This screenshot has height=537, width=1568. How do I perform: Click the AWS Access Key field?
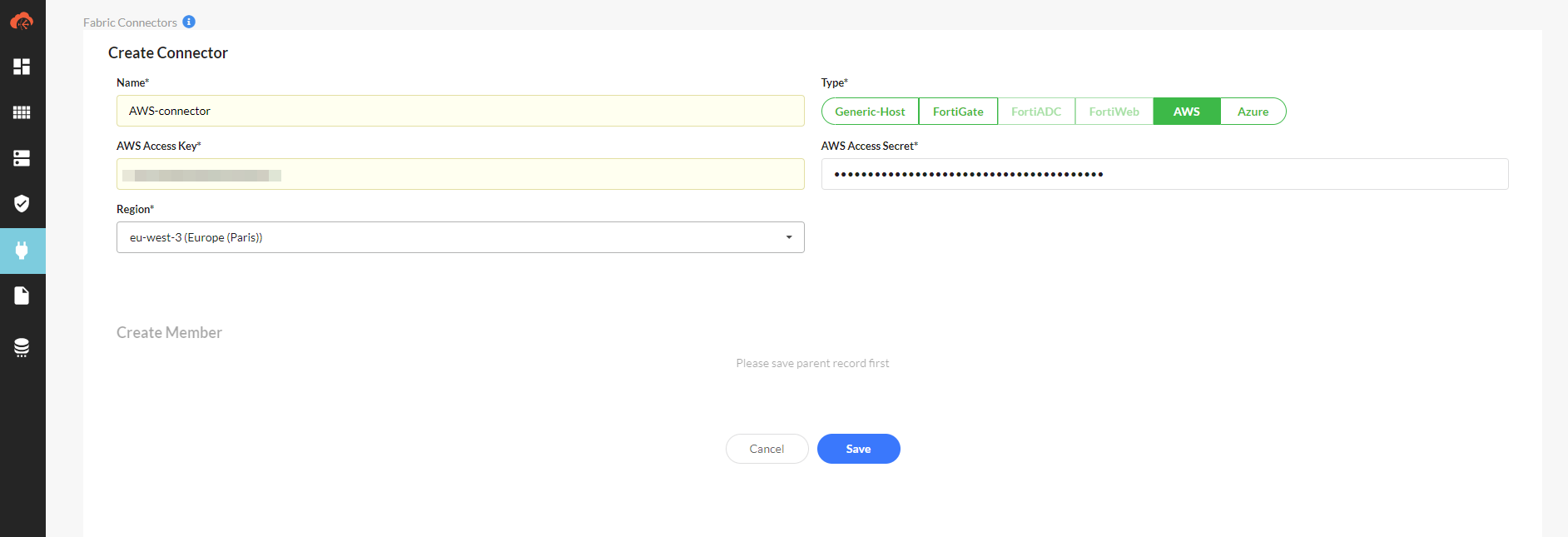coord(459,174)
